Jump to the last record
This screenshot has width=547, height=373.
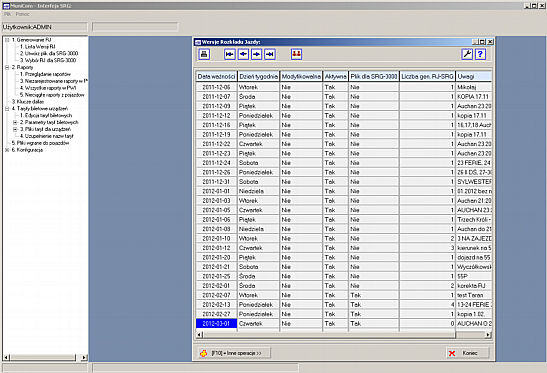(x=270, y=54)
